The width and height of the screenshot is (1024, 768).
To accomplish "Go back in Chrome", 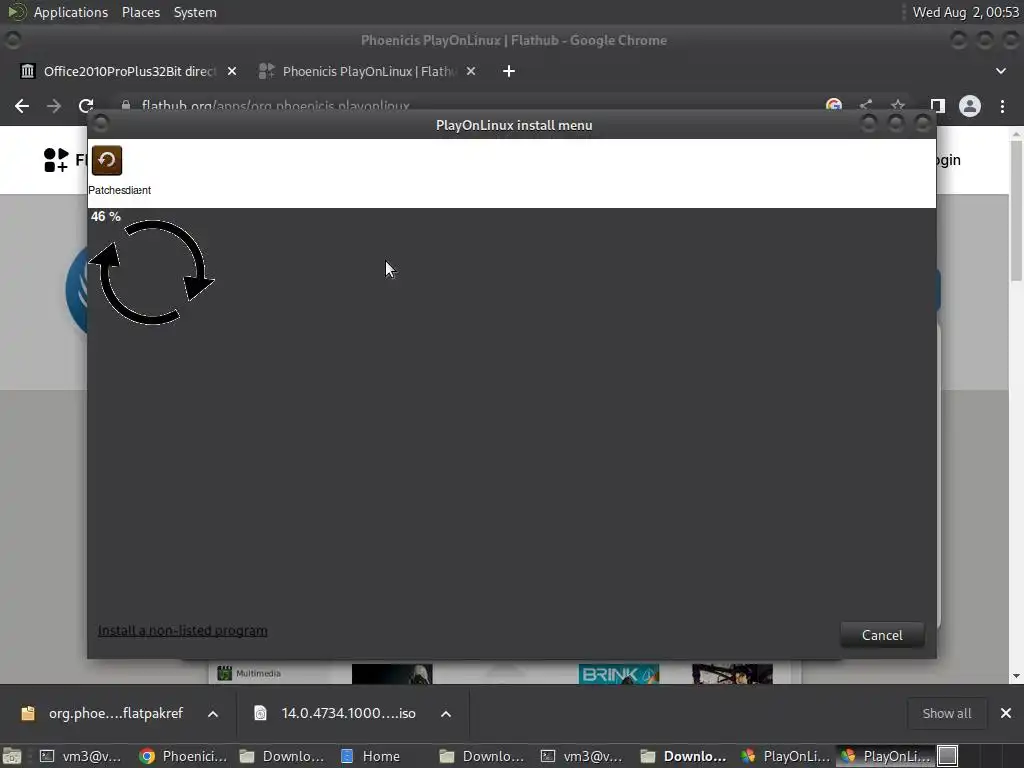I will pyautogui.click(x=22, y=106).
